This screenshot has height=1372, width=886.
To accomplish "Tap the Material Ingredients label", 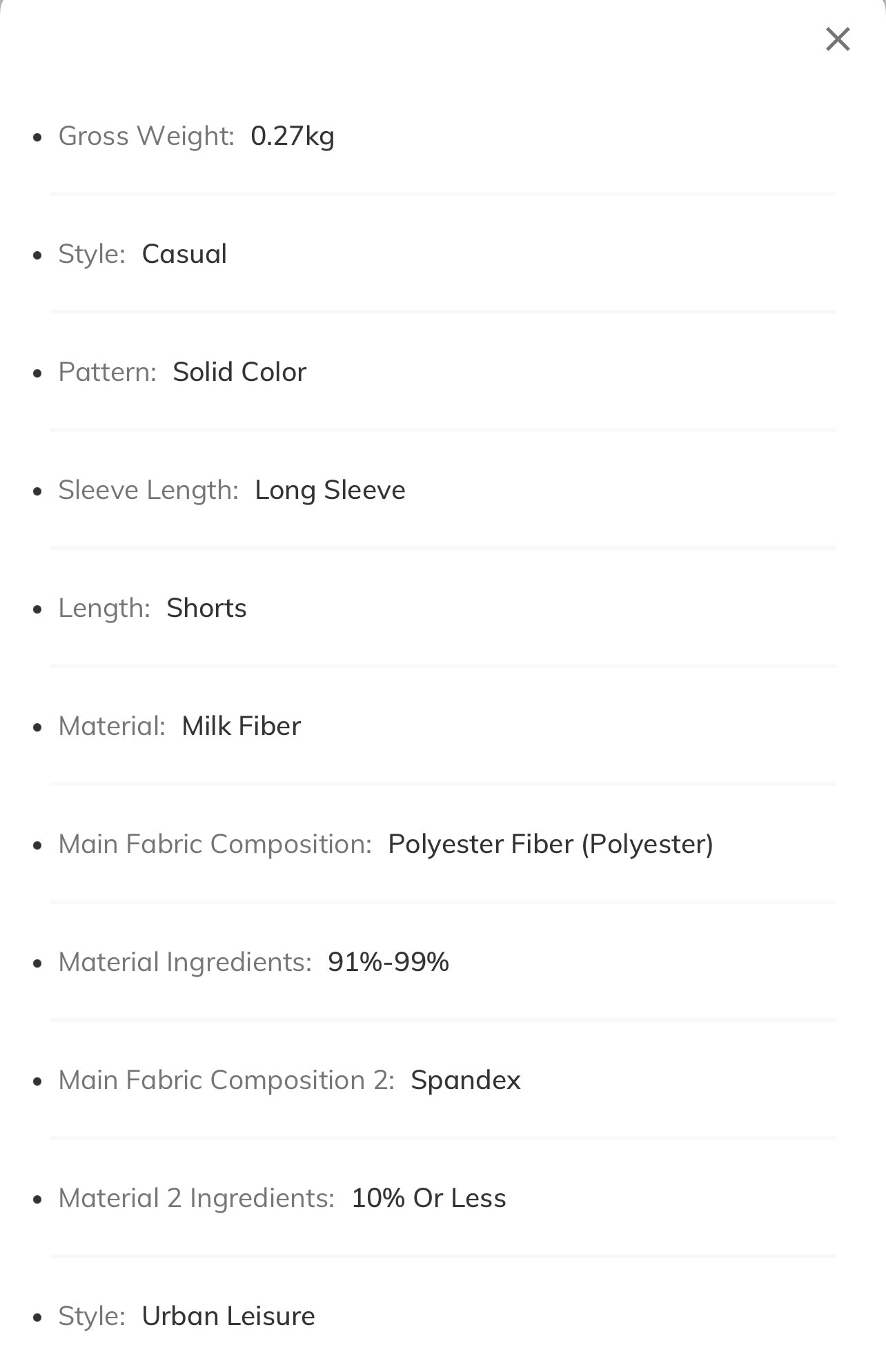I will pos(185,962).
